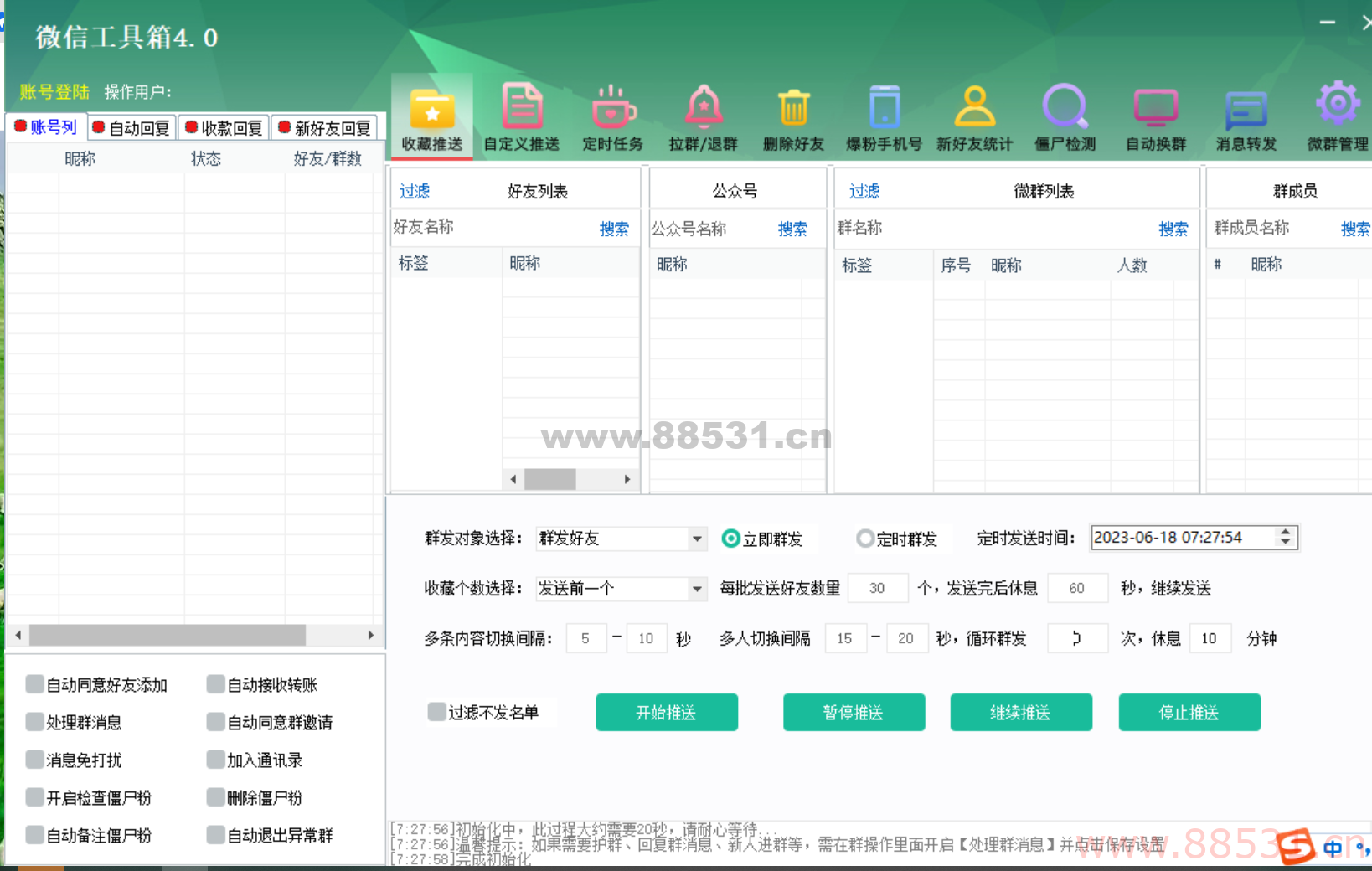This screenshot has height=871, width=1372.
Task: Switch to the 新好友回复 tab
Action: pyautogui.click(x=324, y=128)
